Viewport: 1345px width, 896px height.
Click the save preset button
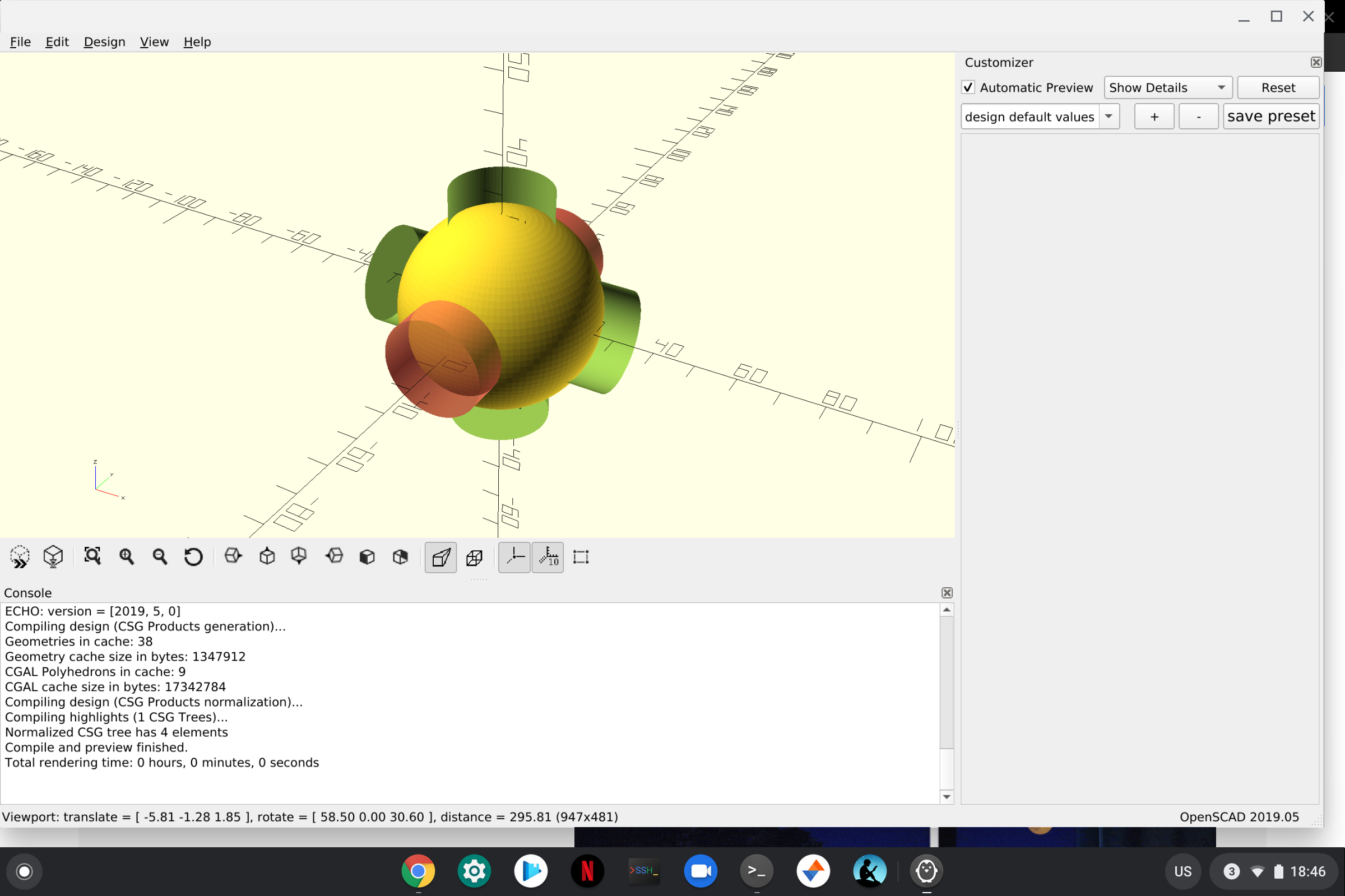tap(1270, 115)
